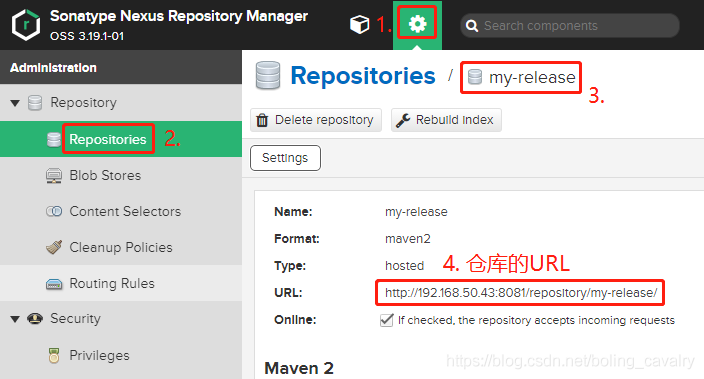Click the 'maven2' format value
This screenshot has width=704, height=379.
click(x=408, y=238)
